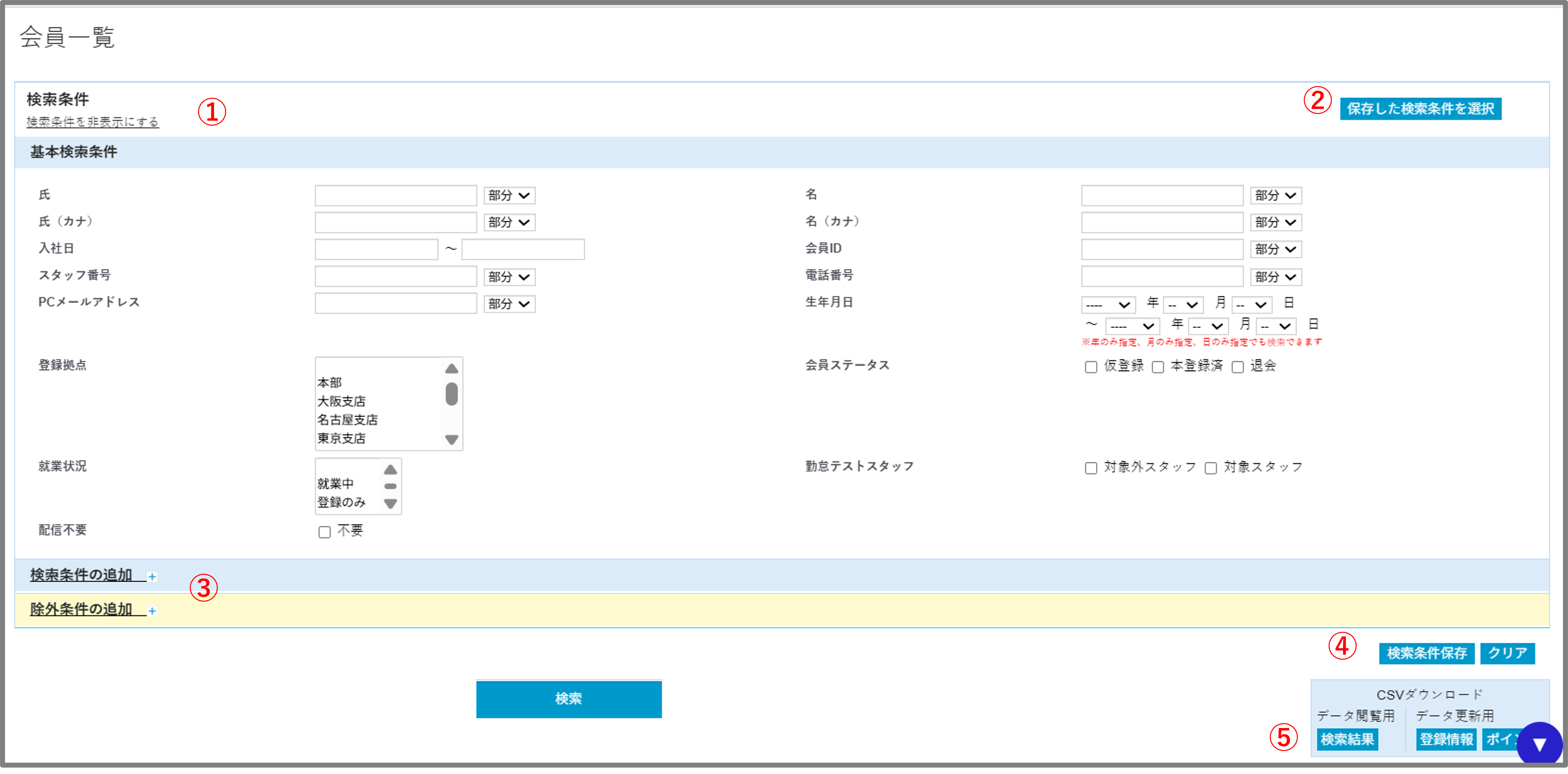The image size is (1568, 774).
Task: Download CSV via 登録情報 button
Action: (x=1446, y=739)
